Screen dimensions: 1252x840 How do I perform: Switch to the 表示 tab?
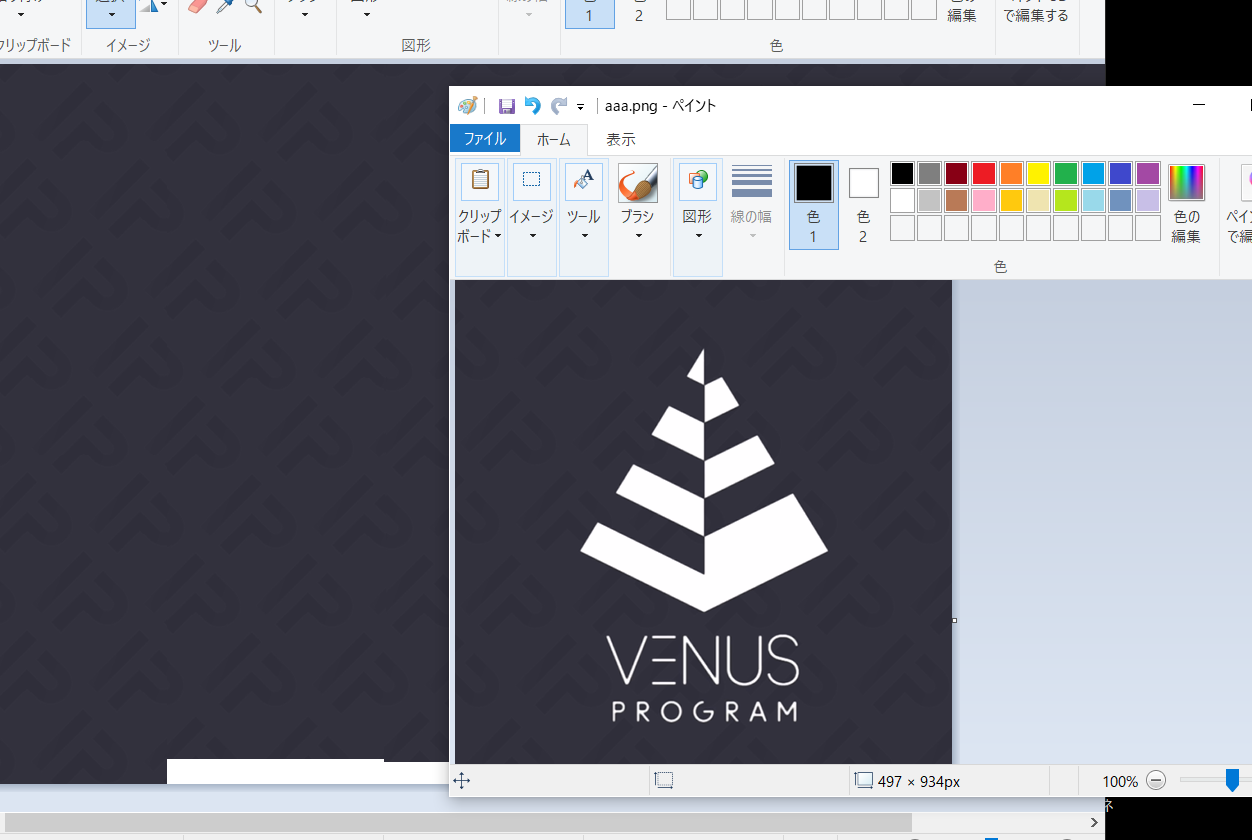pos(620,139)
